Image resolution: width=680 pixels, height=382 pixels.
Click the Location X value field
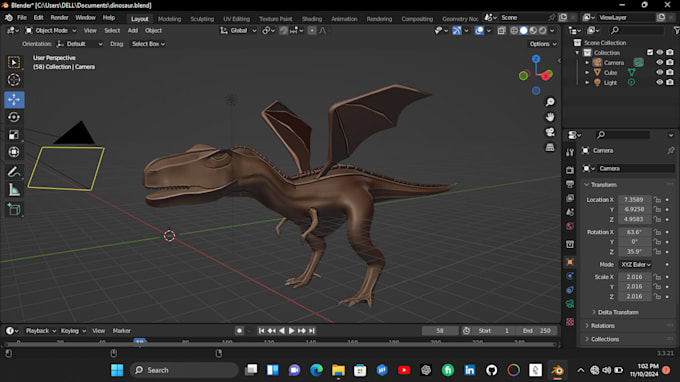[x=634, y=199]
